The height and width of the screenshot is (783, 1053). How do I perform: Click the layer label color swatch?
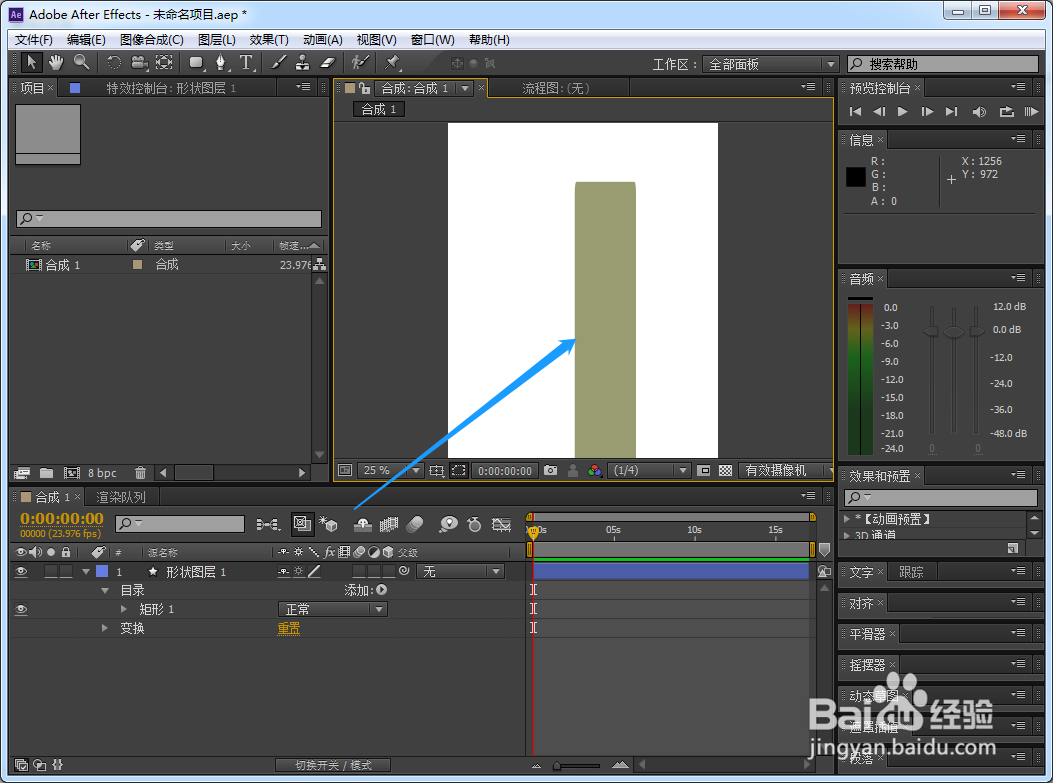[x=102, y=571]
